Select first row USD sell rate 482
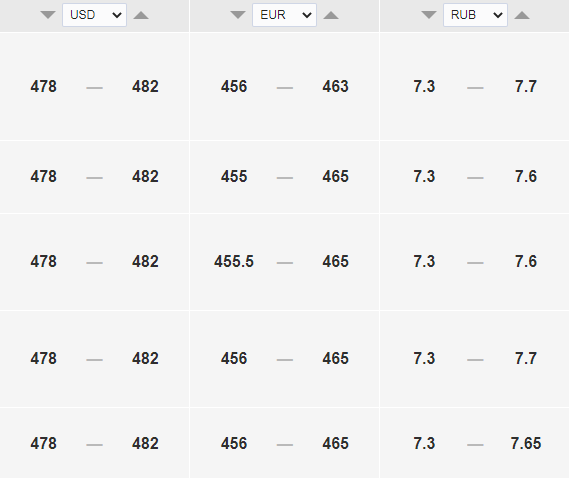The image size is (569, 478). [145, 86]
